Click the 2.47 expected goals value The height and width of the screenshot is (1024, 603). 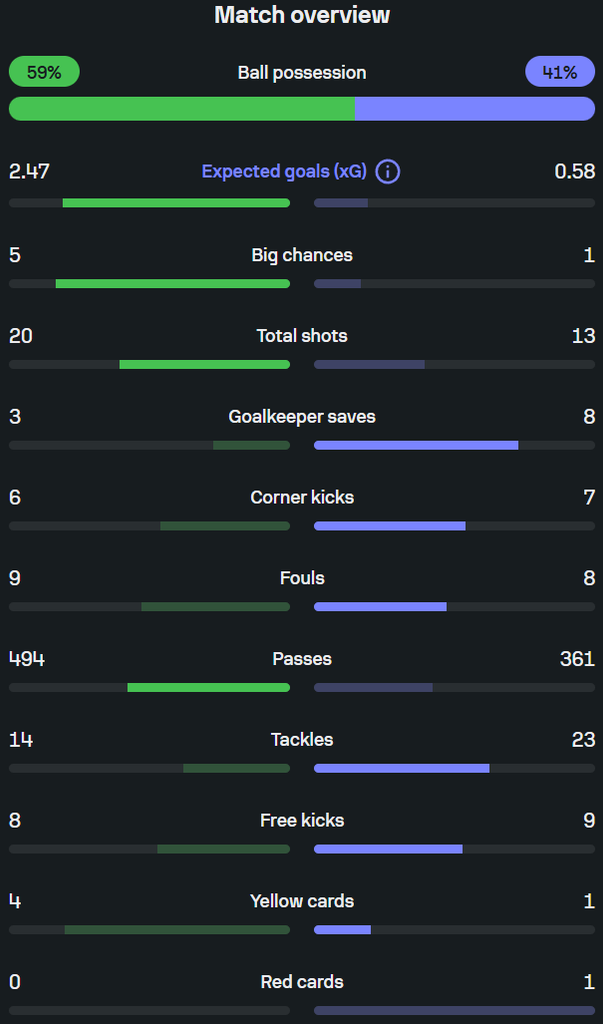pyautogui.click(x=29, y=172)
